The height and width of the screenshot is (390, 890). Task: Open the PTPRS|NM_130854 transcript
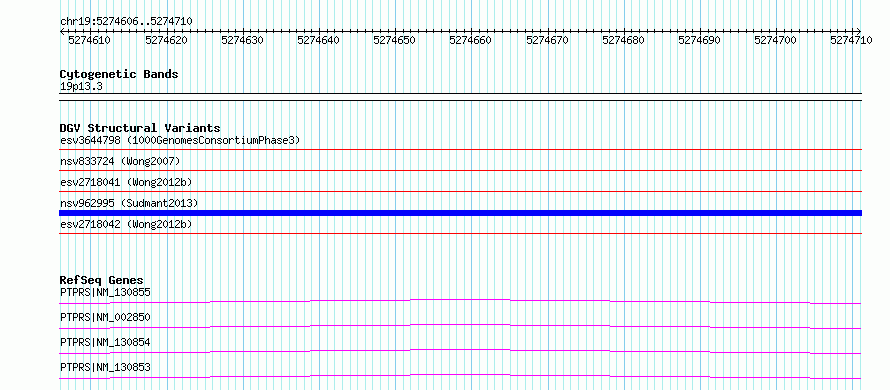point(105,342)
